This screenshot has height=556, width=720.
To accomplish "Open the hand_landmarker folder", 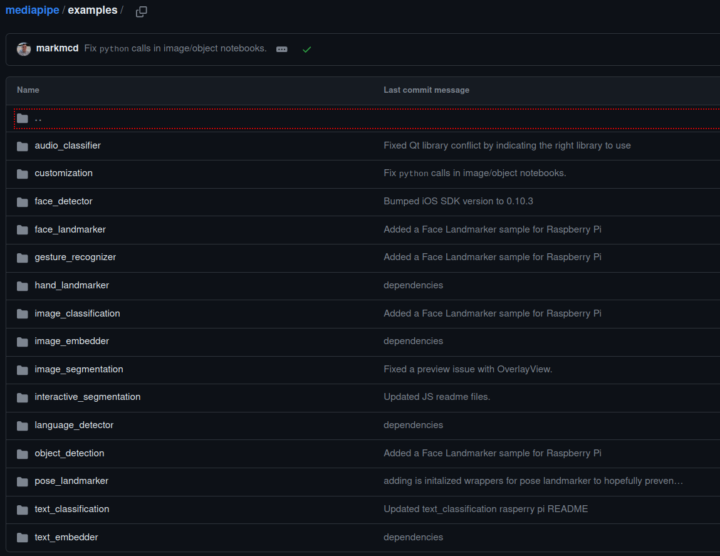I will click(x=72, y=285).
